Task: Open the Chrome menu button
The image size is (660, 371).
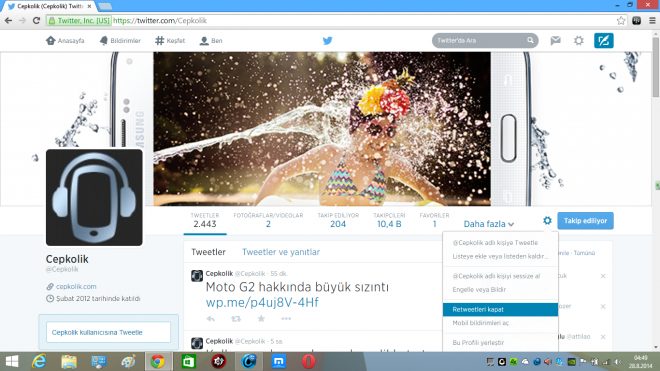Action: point(652,20)
